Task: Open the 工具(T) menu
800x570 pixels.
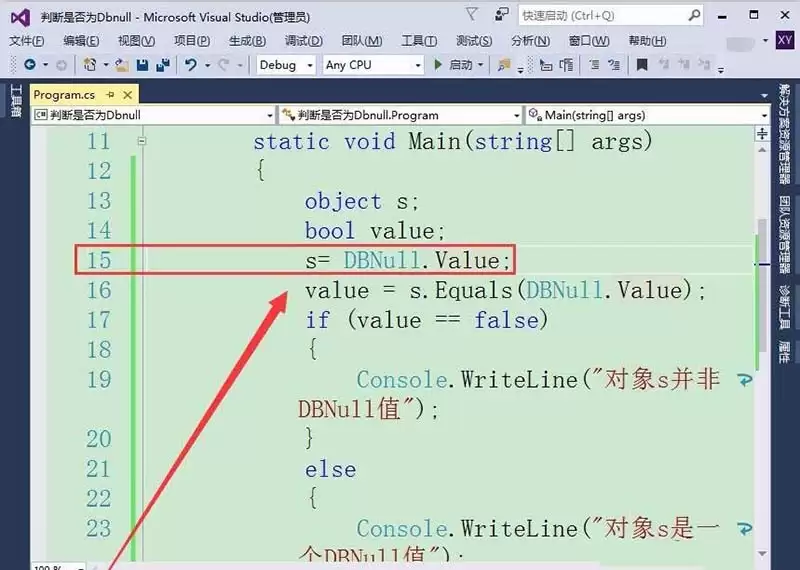Action: pyautogui.click(x=419, y=41)
